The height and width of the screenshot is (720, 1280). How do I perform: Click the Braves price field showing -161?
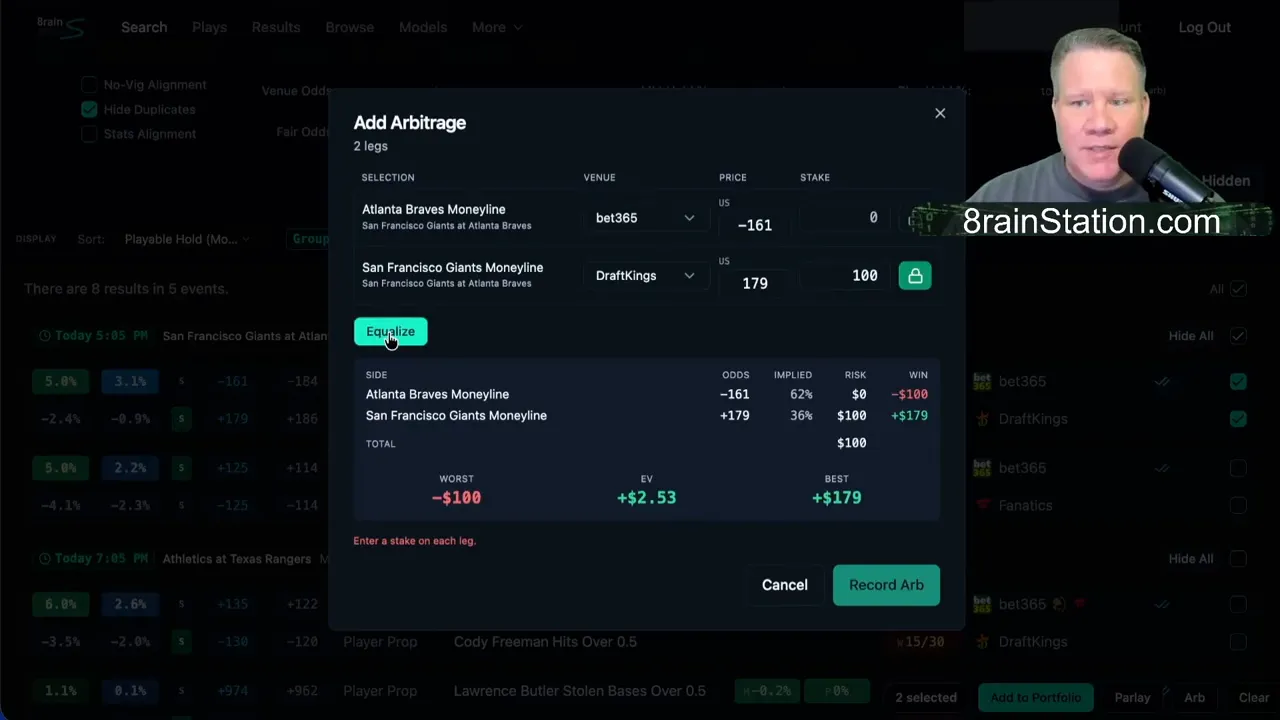755,225
